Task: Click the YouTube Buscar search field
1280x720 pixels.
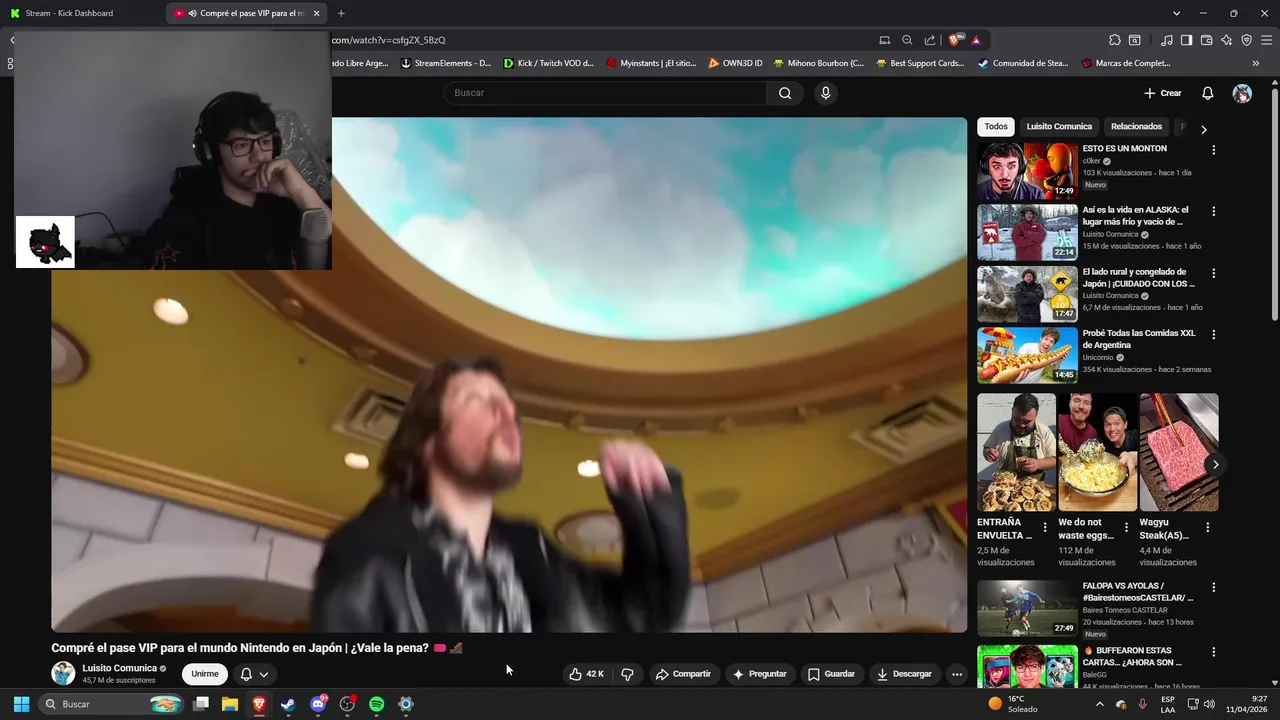Action: (x=605, y=93)
